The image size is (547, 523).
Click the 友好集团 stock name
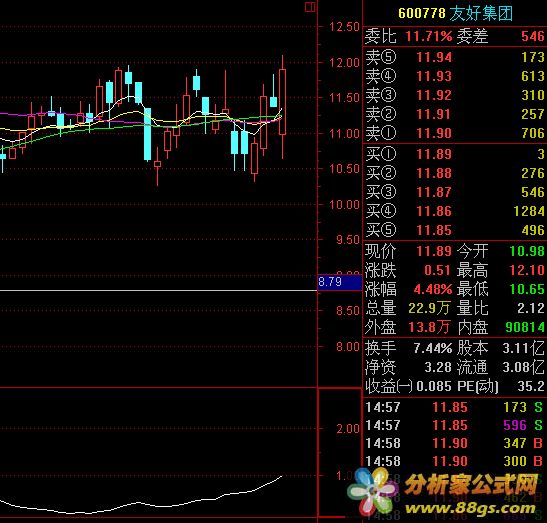481,13
